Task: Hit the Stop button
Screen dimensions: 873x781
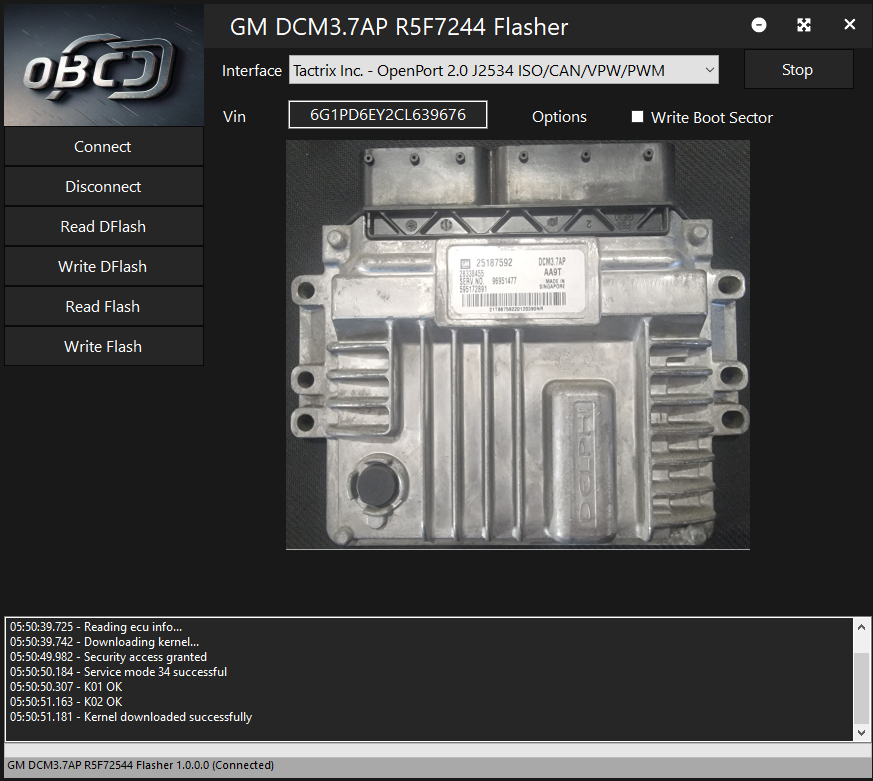Action: point(797,70)
